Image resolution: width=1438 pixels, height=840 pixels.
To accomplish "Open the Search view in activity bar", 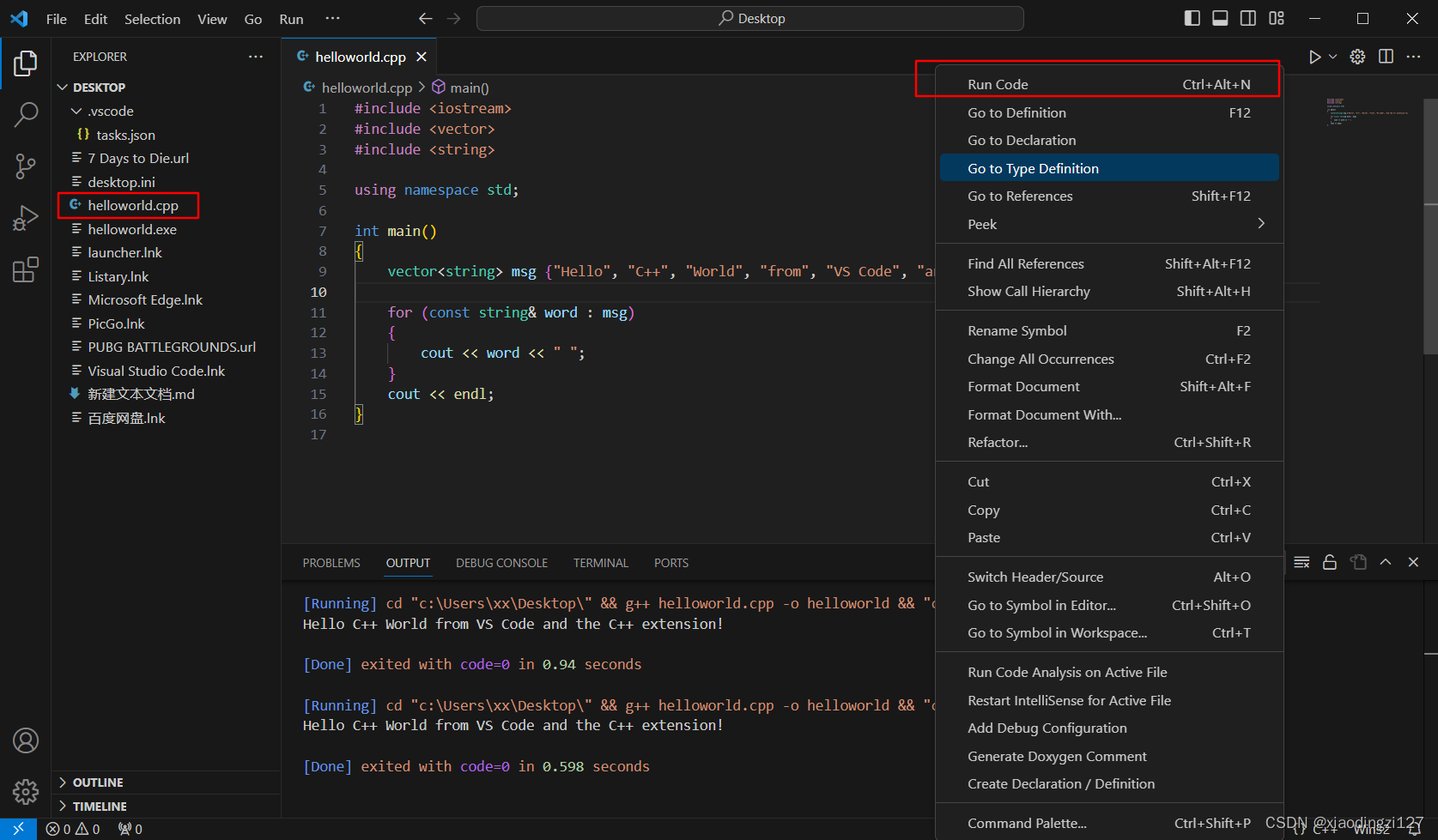I will click(x=26, y=114).
